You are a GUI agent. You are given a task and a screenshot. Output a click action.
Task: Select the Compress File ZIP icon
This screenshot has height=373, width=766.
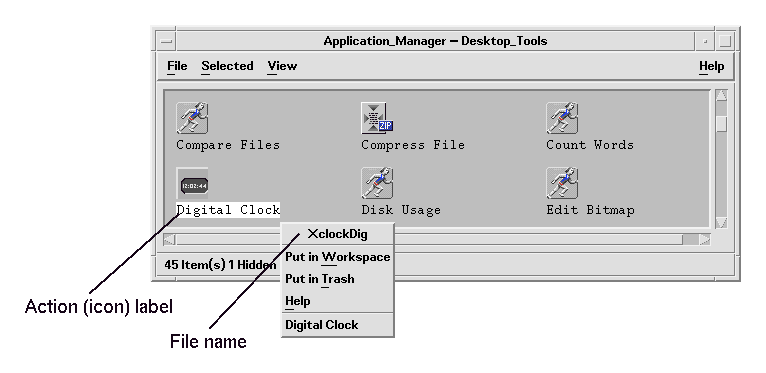pyautogui.click(x=377, y=118)
